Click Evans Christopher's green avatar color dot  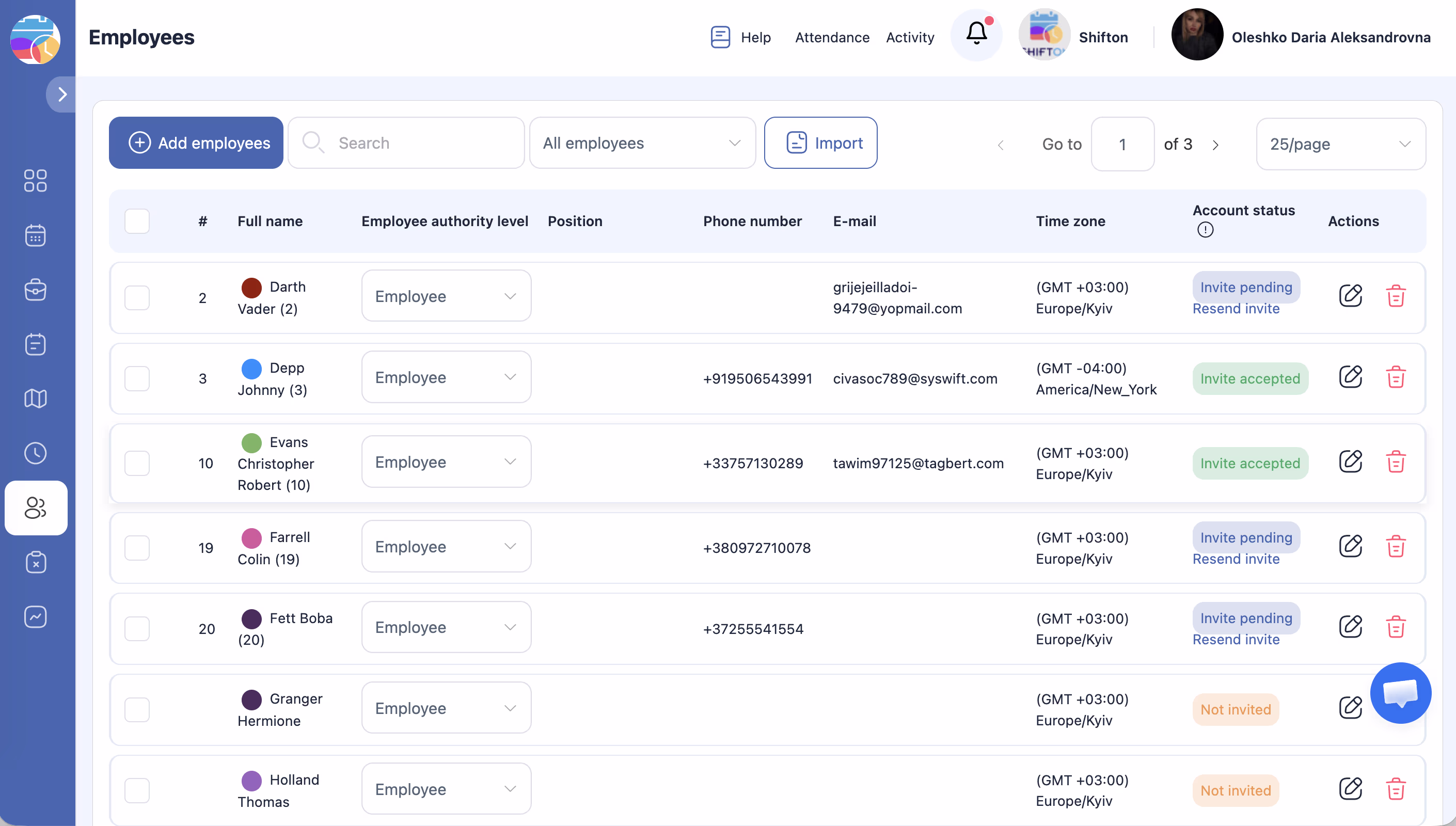[251, 442]
